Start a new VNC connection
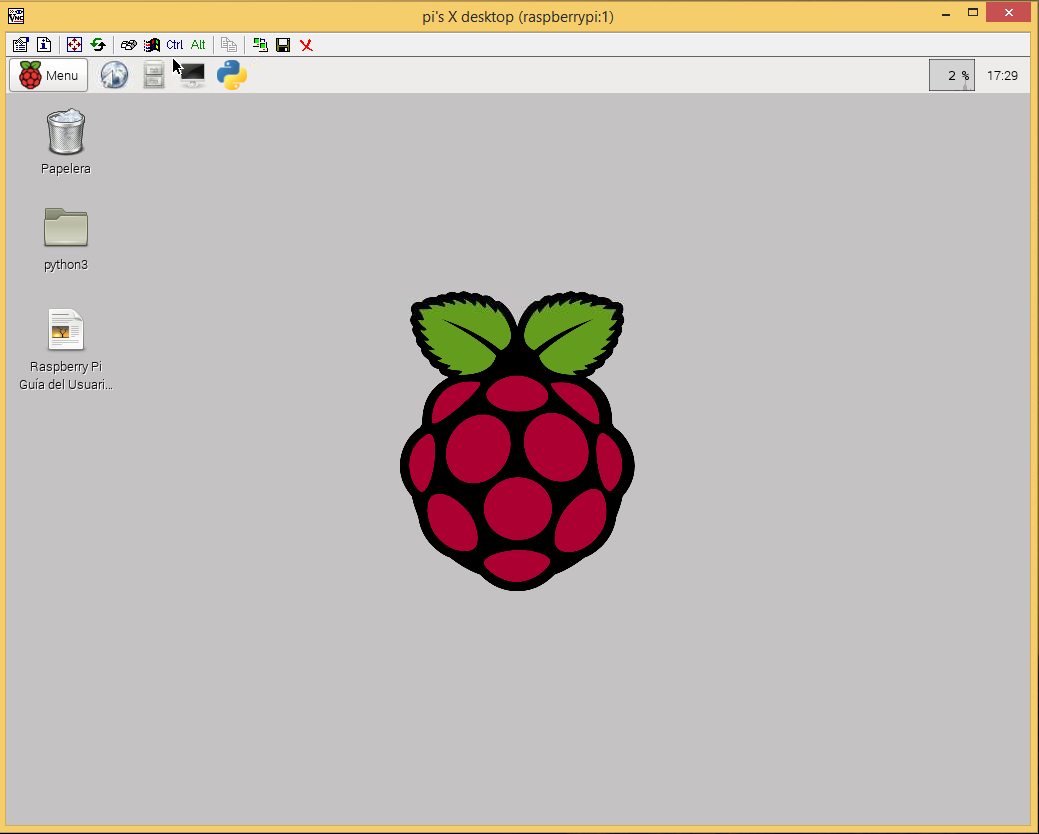This screenshot has height=834, width=1039. click(260, 44)
